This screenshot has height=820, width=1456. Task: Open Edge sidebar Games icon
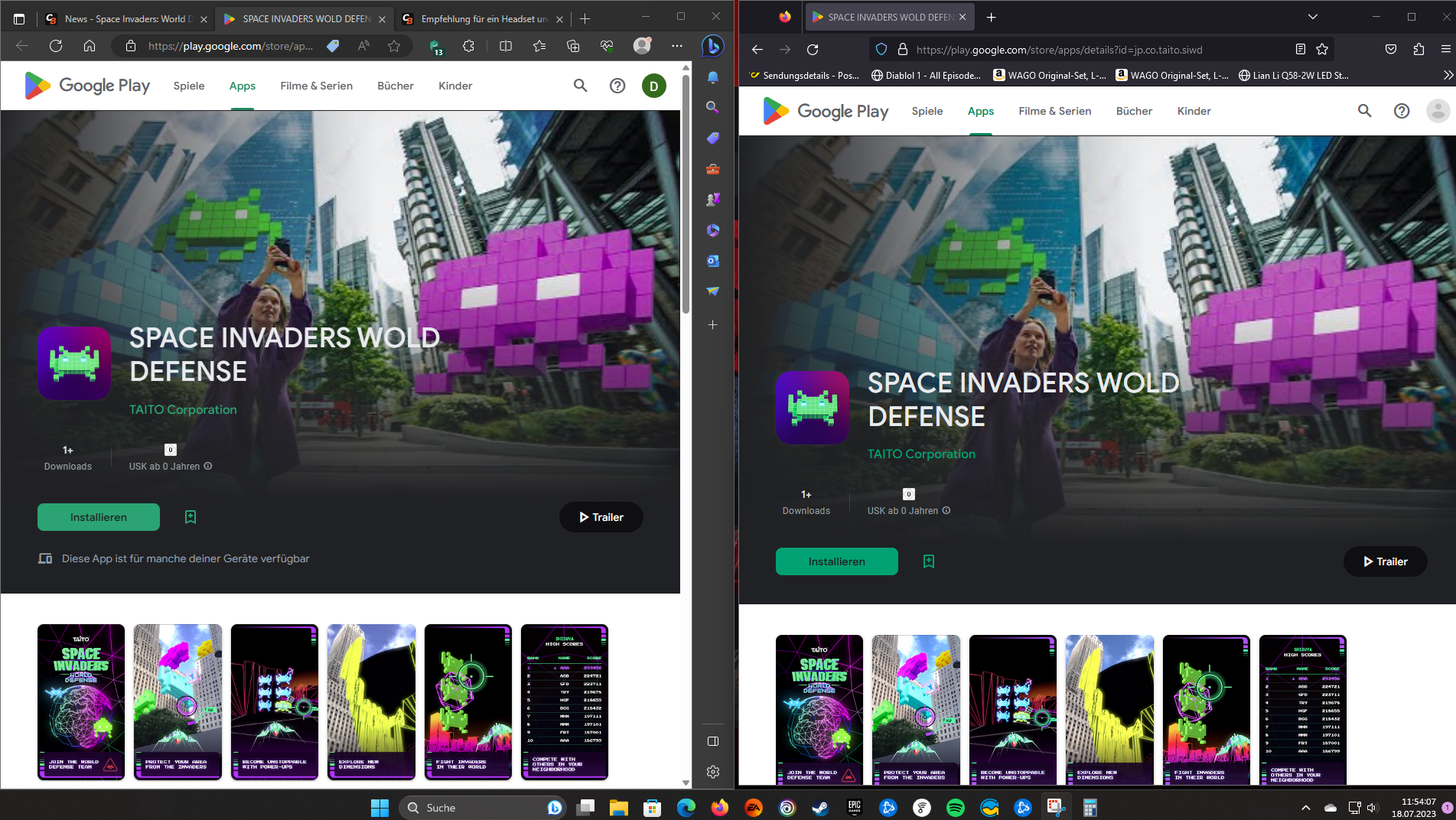(x=712, y=200)
